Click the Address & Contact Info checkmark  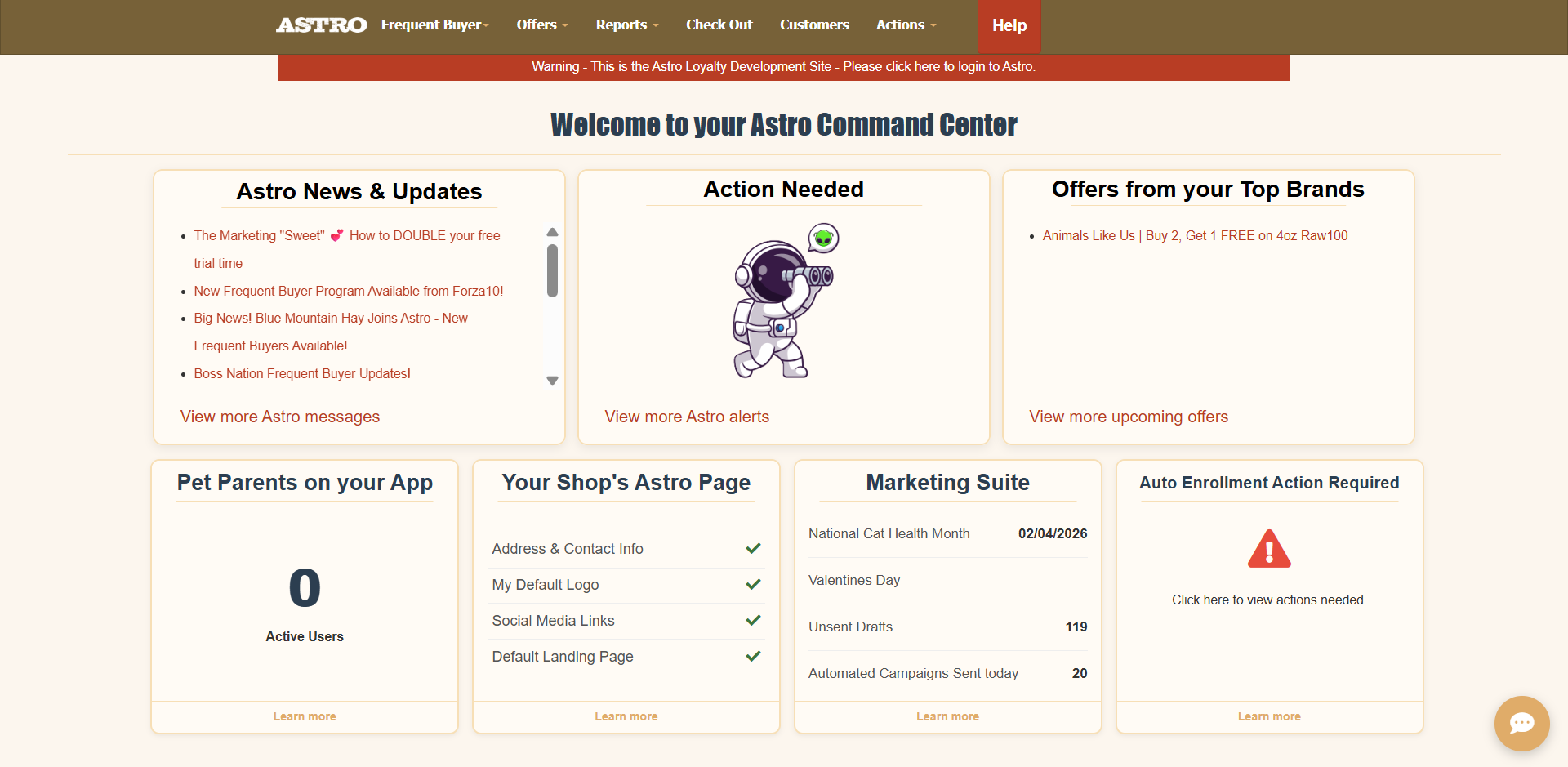(753, 549)
